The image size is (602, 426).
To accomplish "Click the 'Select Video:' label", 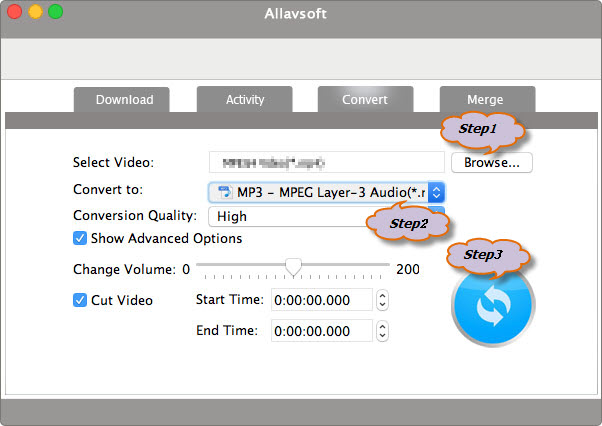I will point(113,162).
